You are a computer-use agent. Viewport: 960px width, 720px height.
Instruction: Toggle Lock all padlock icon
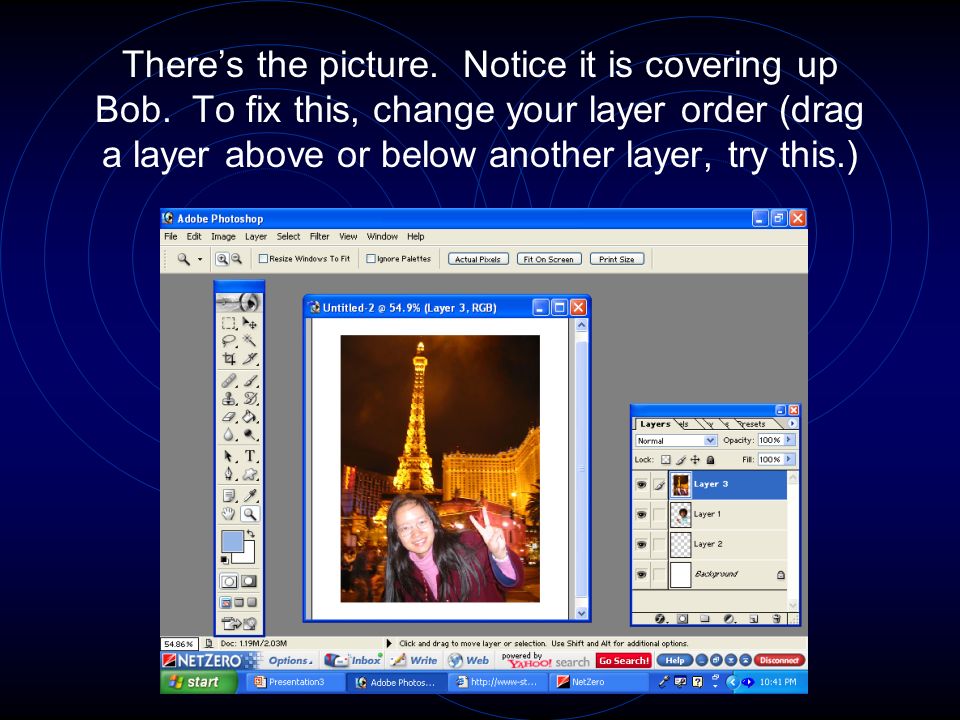(710, 459)
